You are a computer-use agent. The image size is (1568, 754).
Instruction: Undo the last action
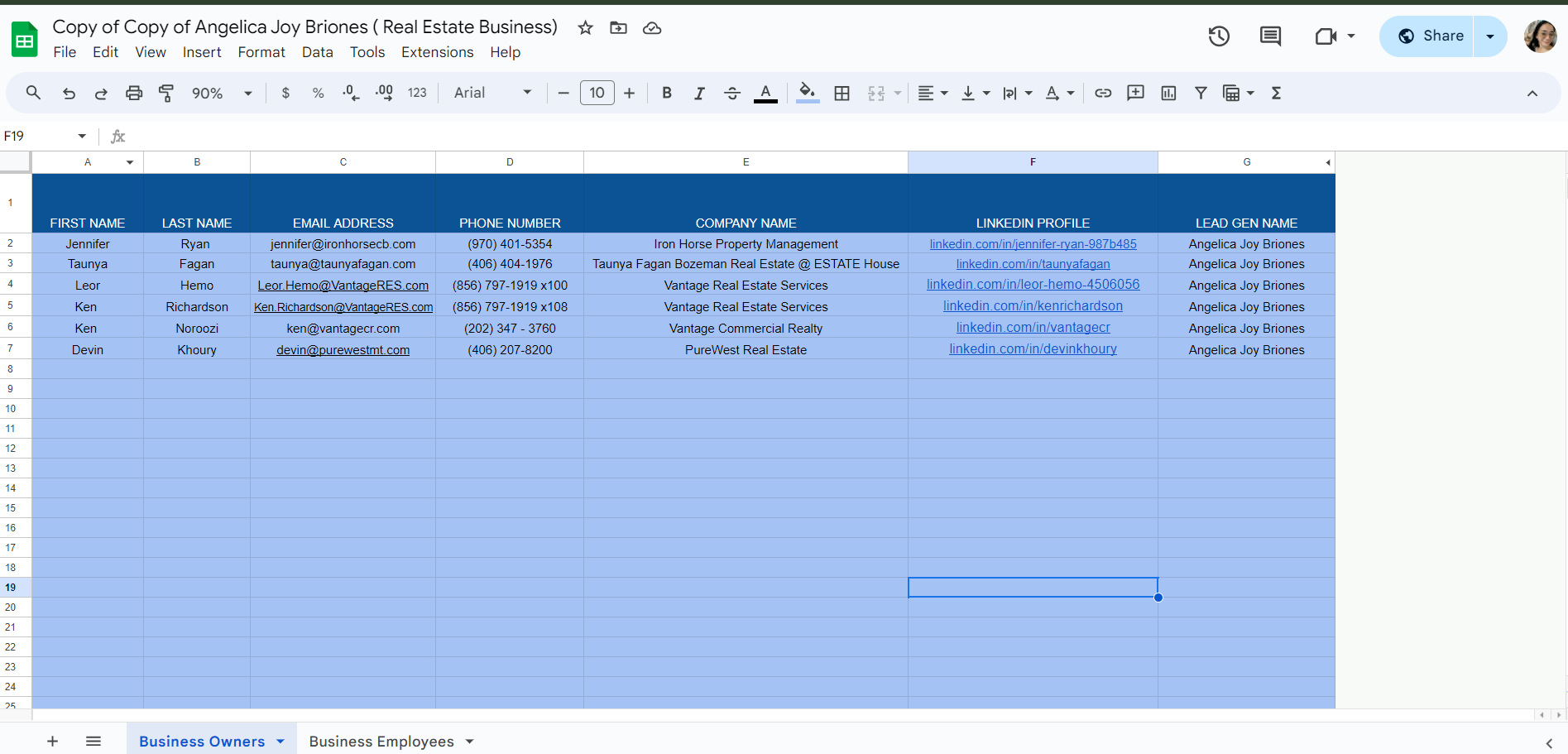[x=69, y=93]
